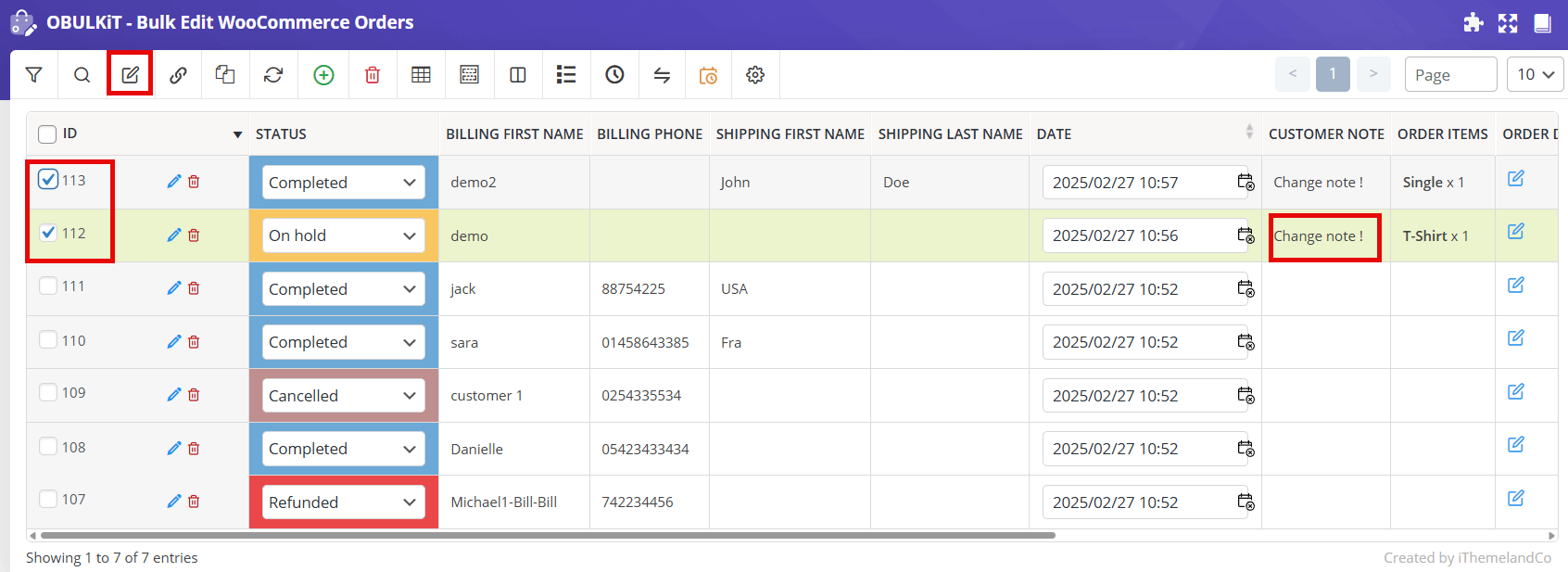Go to next page button
Viewport: 1568px width, 572px height.
[x=1373, y=74]
